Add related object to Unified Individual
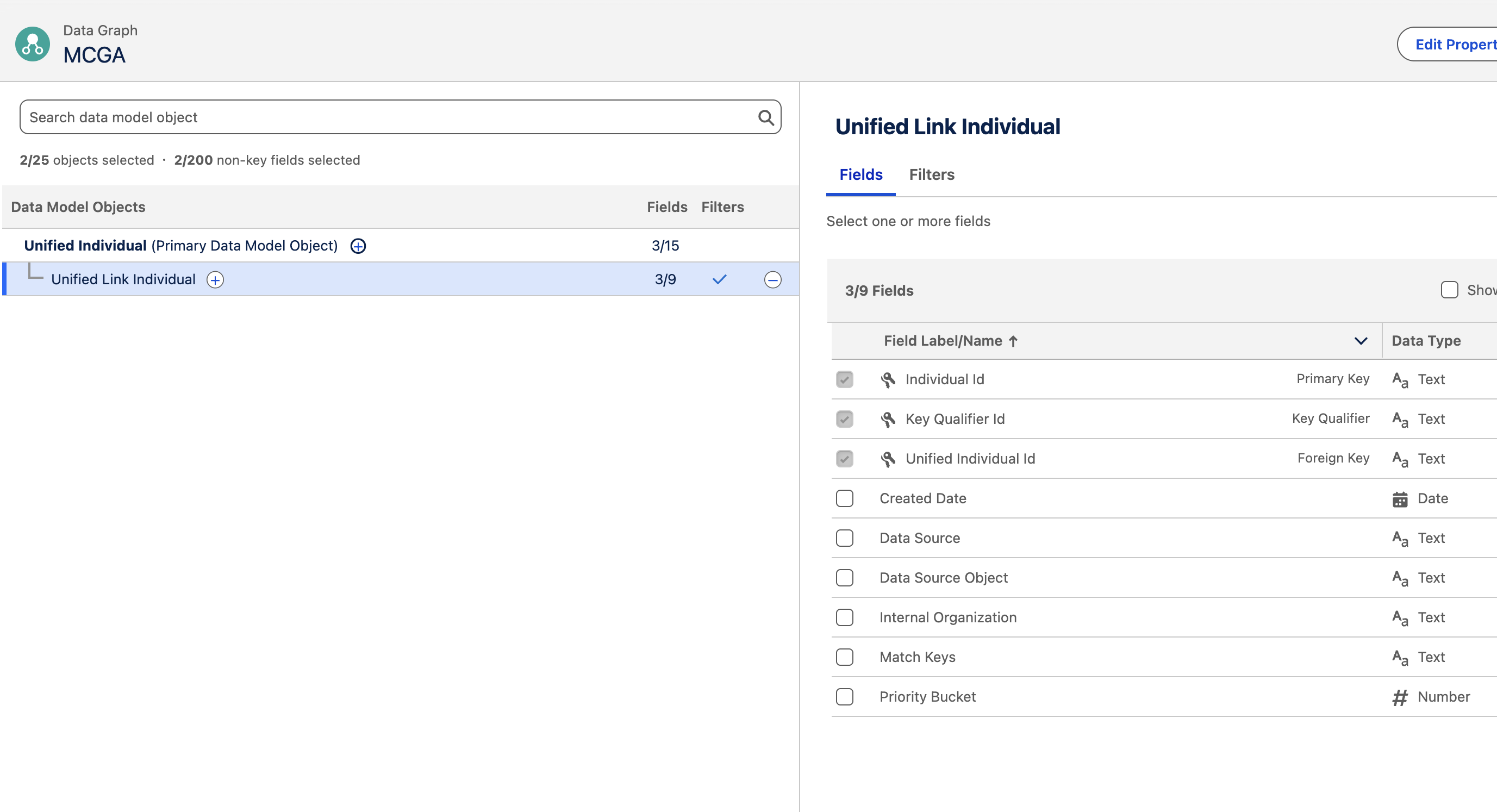 pos(358,246)
